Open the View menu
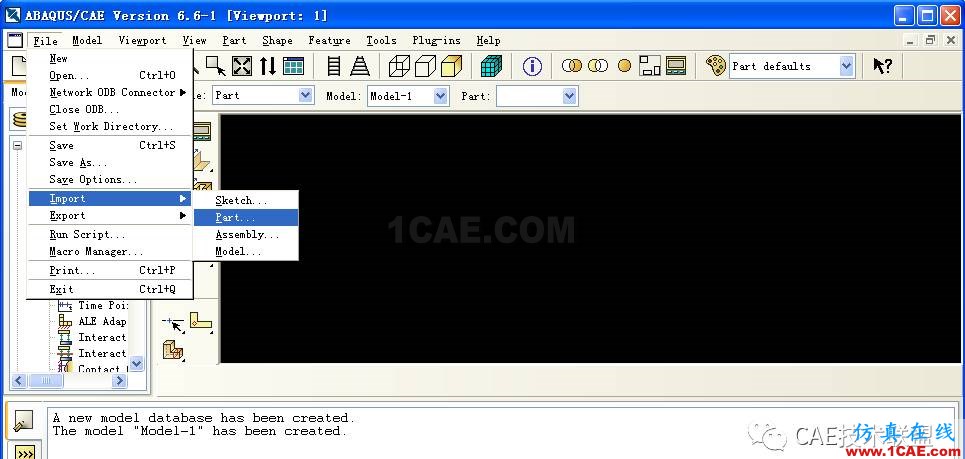Image resolution: width=965 pixels, height=459 pixels. [x=194, y=41]
